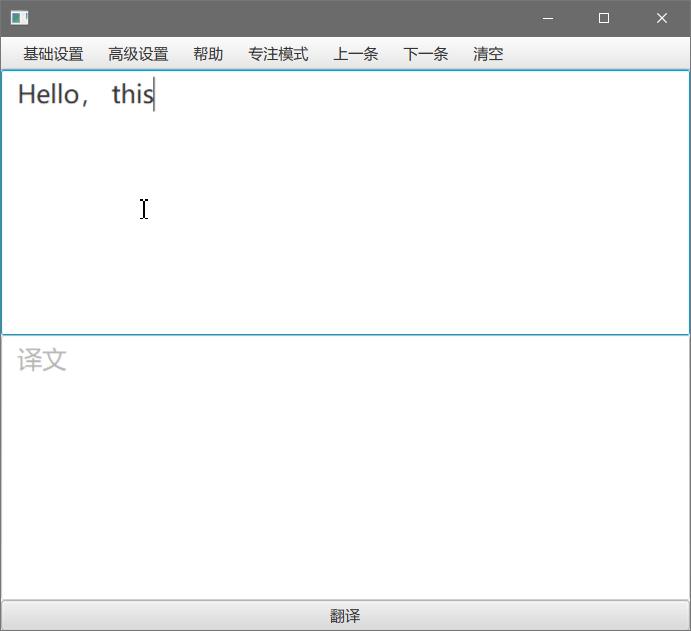Image resolution: width=691 pixels, height=631 pixels.
Task: Click the application icon in the title bar
Action: pos(19,18)
